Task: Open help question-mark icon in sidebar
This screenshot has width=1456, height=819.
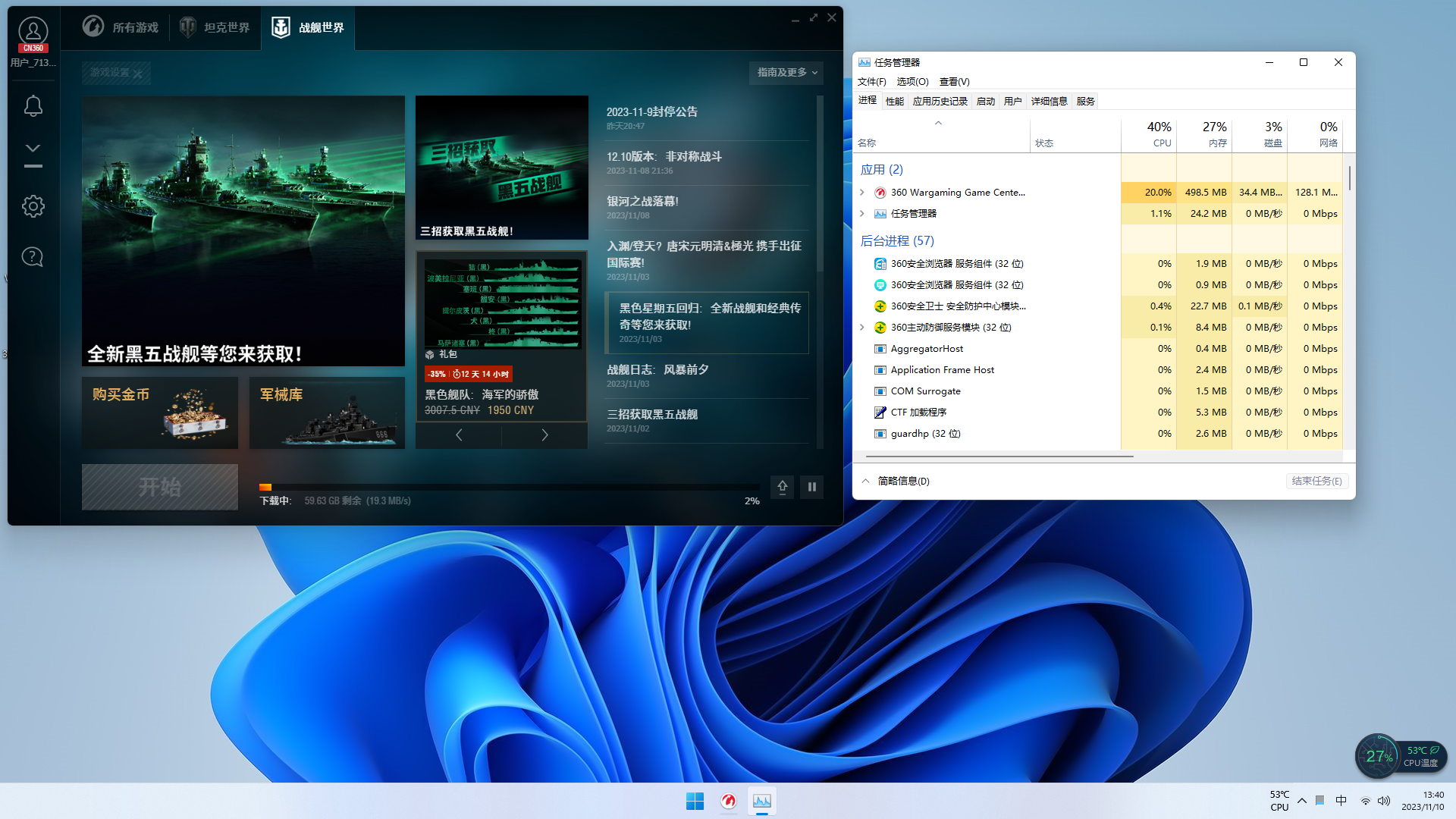Action: 33,257
